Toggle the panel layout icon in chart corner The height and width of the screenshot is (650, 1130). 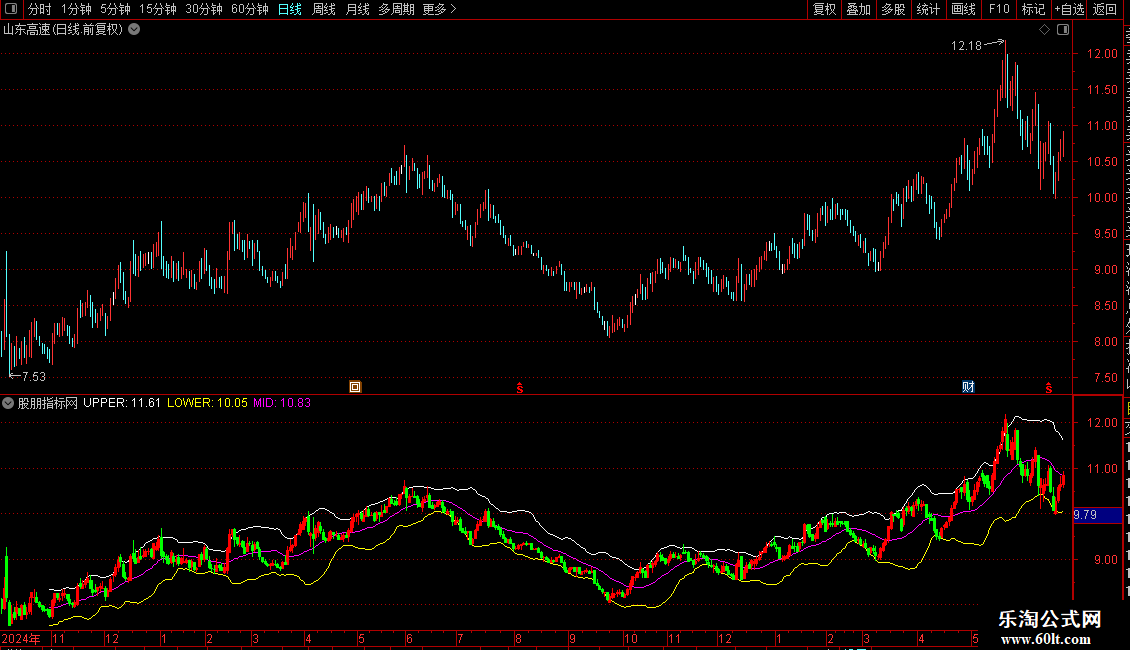pos(1063,30)
